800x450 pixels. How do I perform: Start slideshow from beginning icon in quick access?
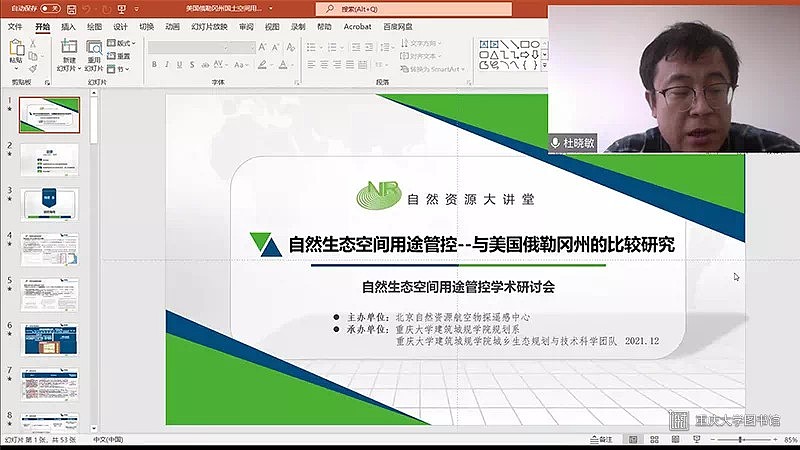tap(121, 9)
